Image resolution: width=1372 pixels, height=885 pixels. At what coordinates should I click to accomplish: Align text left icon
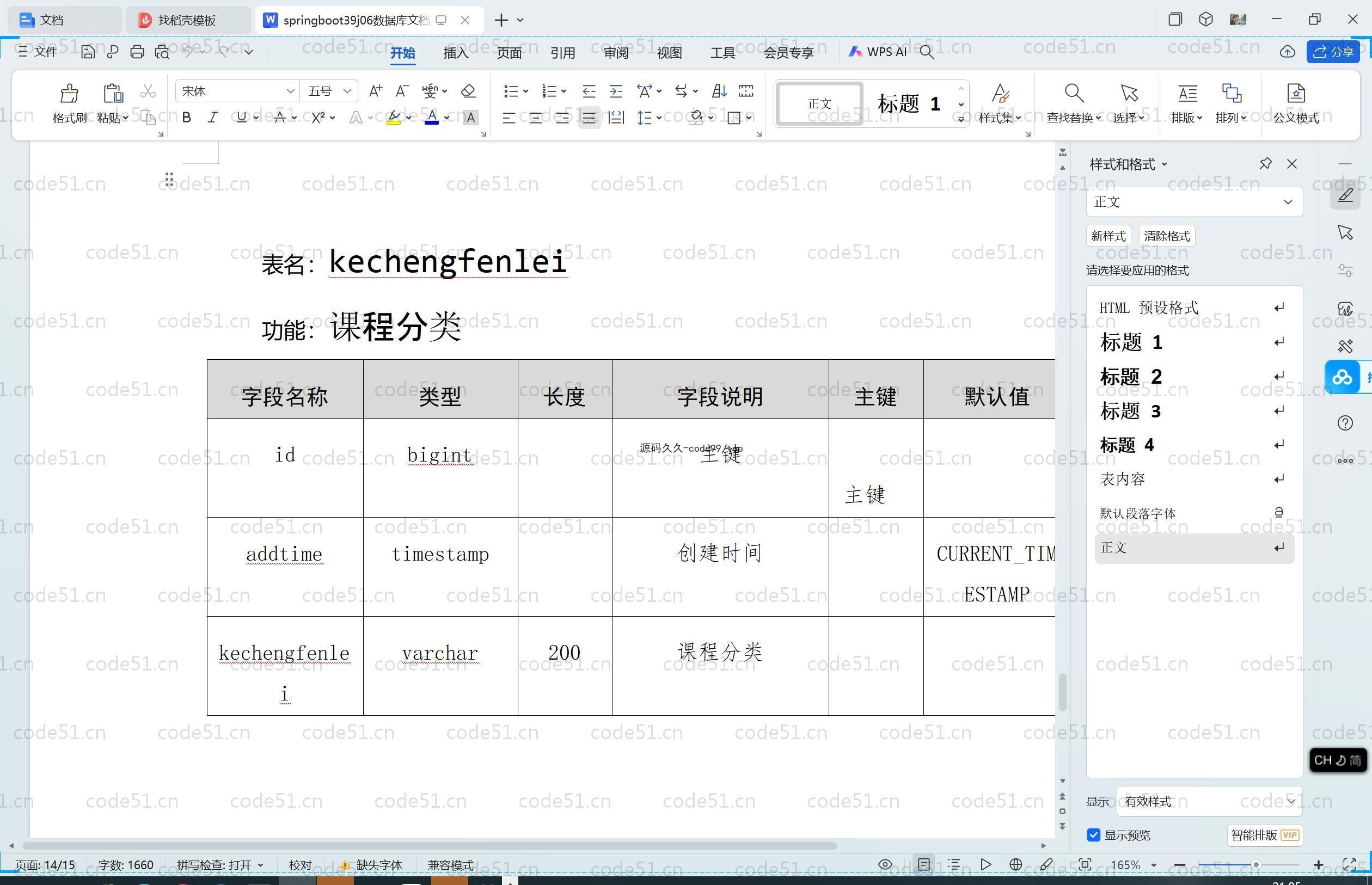pos(509,118)
